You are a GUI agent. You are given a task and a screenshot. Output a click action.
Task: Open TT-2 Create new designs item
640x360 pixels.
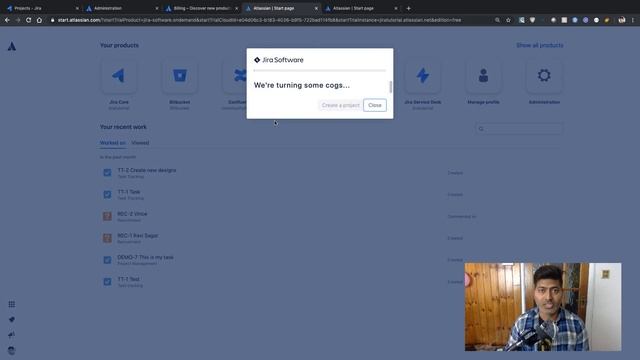tap(147, 170)
